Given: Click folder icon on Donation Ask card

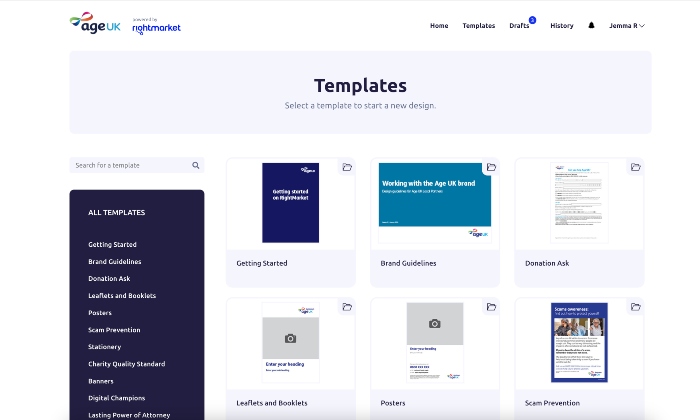Looking at the screenshot, I should [x=635, y=167].
